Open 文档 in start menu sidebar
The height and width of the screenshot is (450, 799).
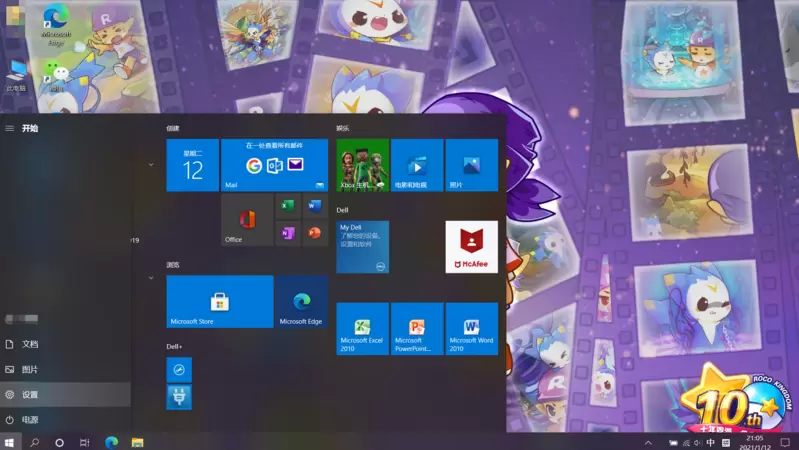pos(65,344)
